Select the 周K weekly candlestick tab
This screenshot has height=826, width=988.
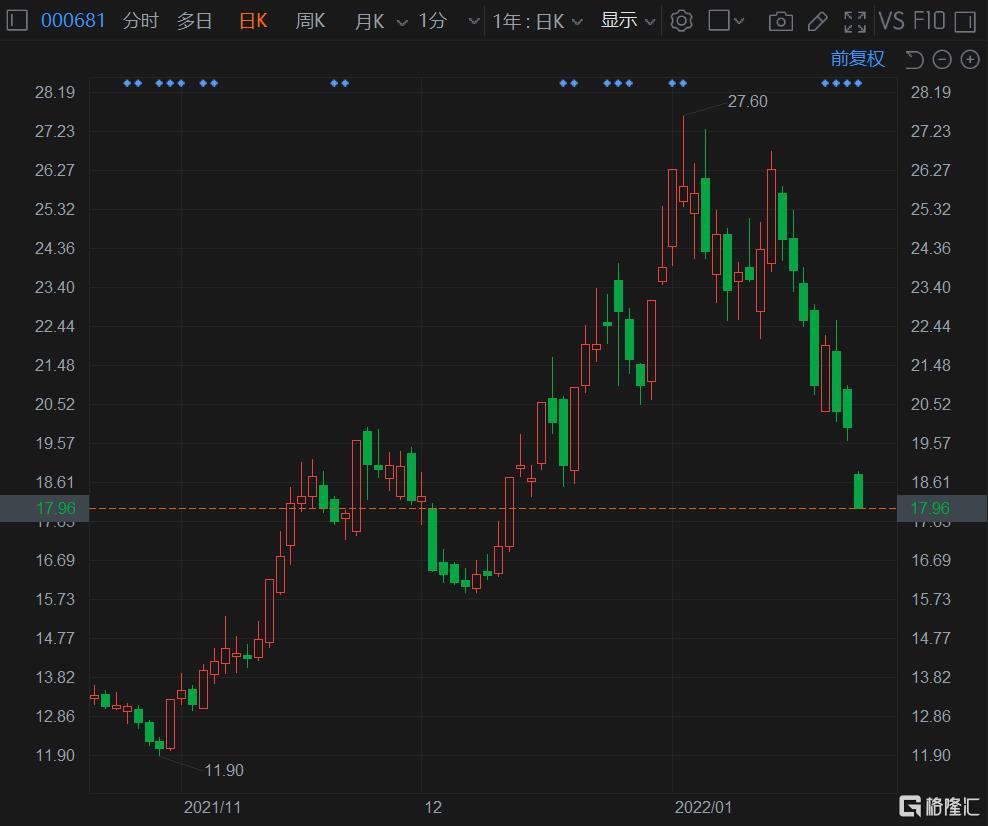[310, 21]
